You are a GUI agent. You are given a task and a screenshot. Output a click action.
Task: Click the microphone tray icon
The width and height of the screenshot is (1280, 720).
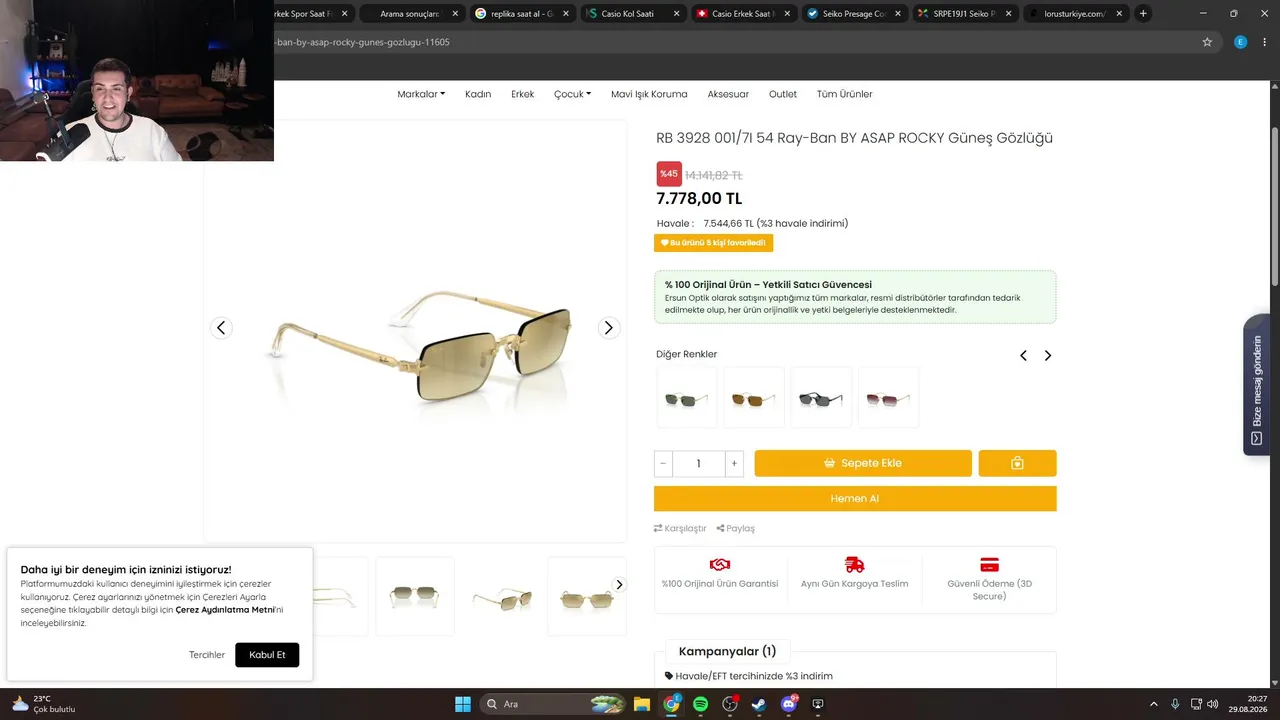point(1175,704)
